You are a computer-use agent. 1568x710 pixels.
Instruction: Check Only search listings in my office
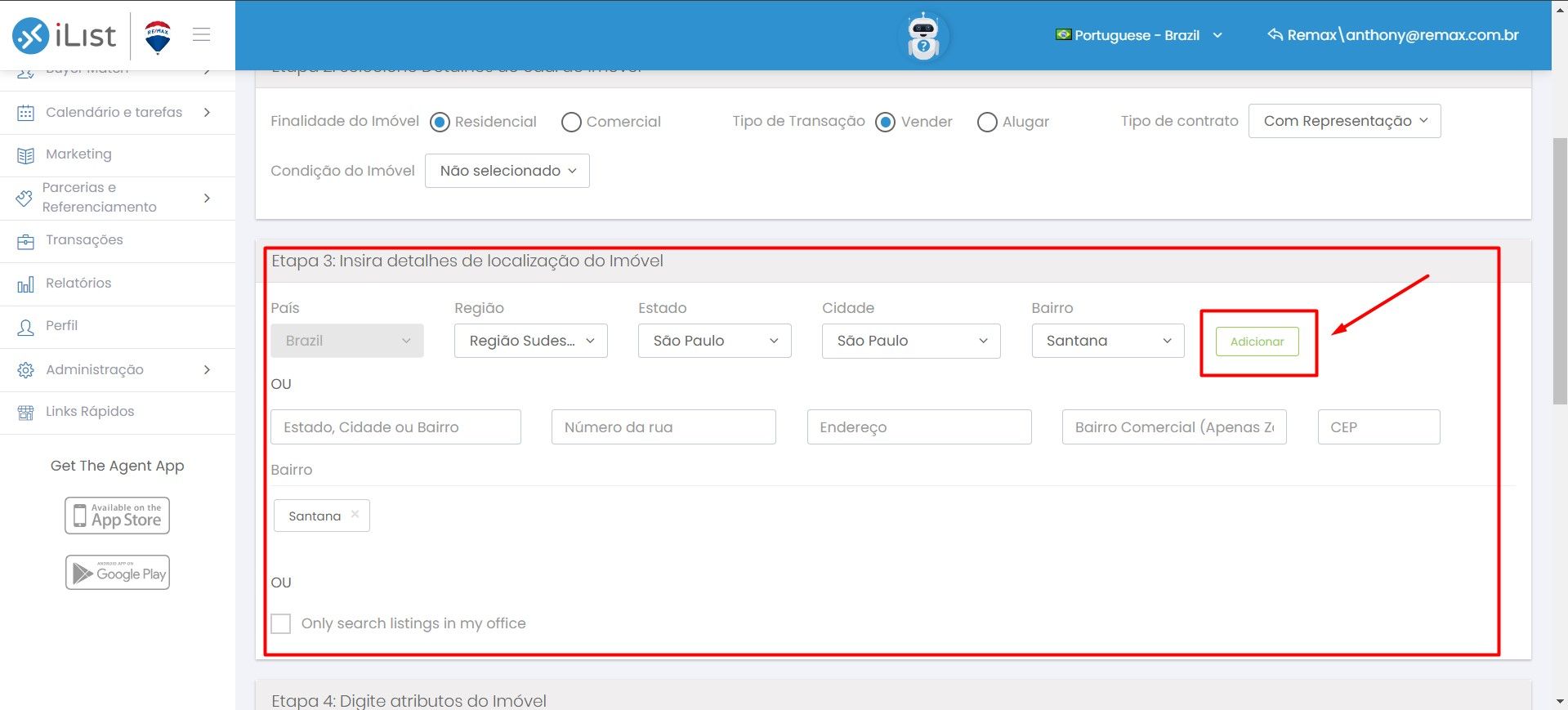(x=280, y=623)
